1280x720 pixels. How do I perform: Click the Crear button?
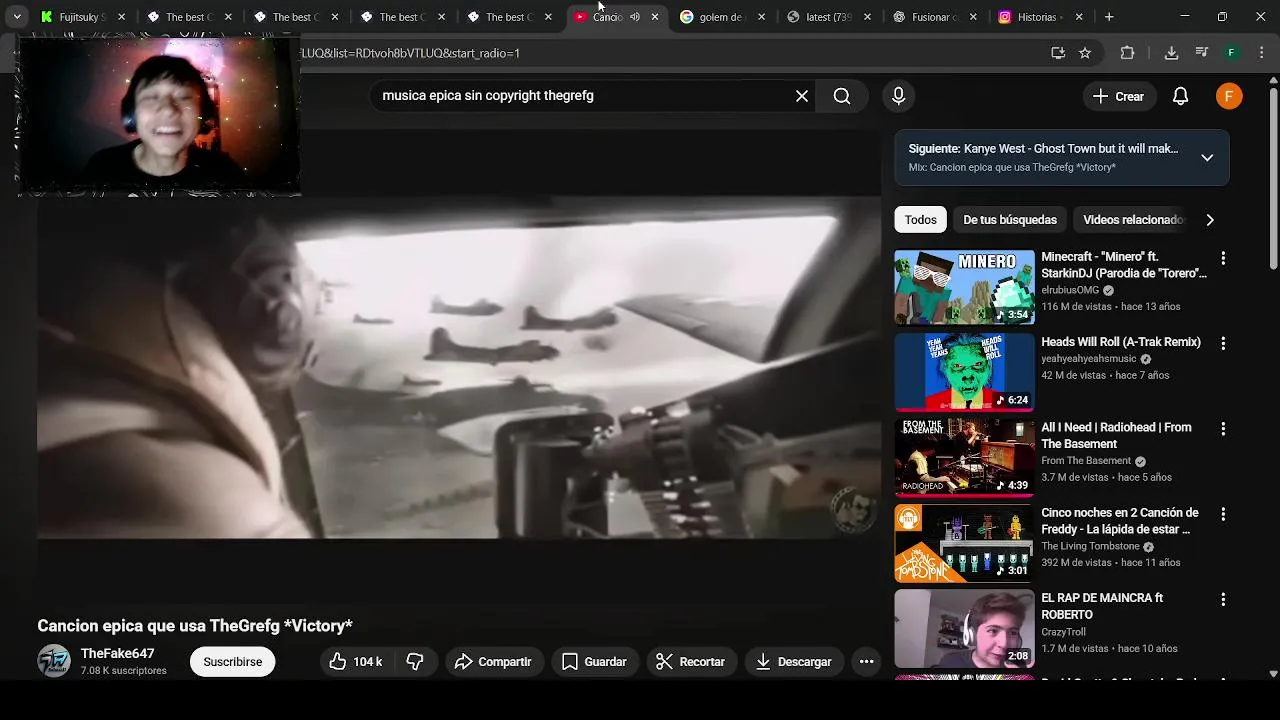(x=1118, y=96)
